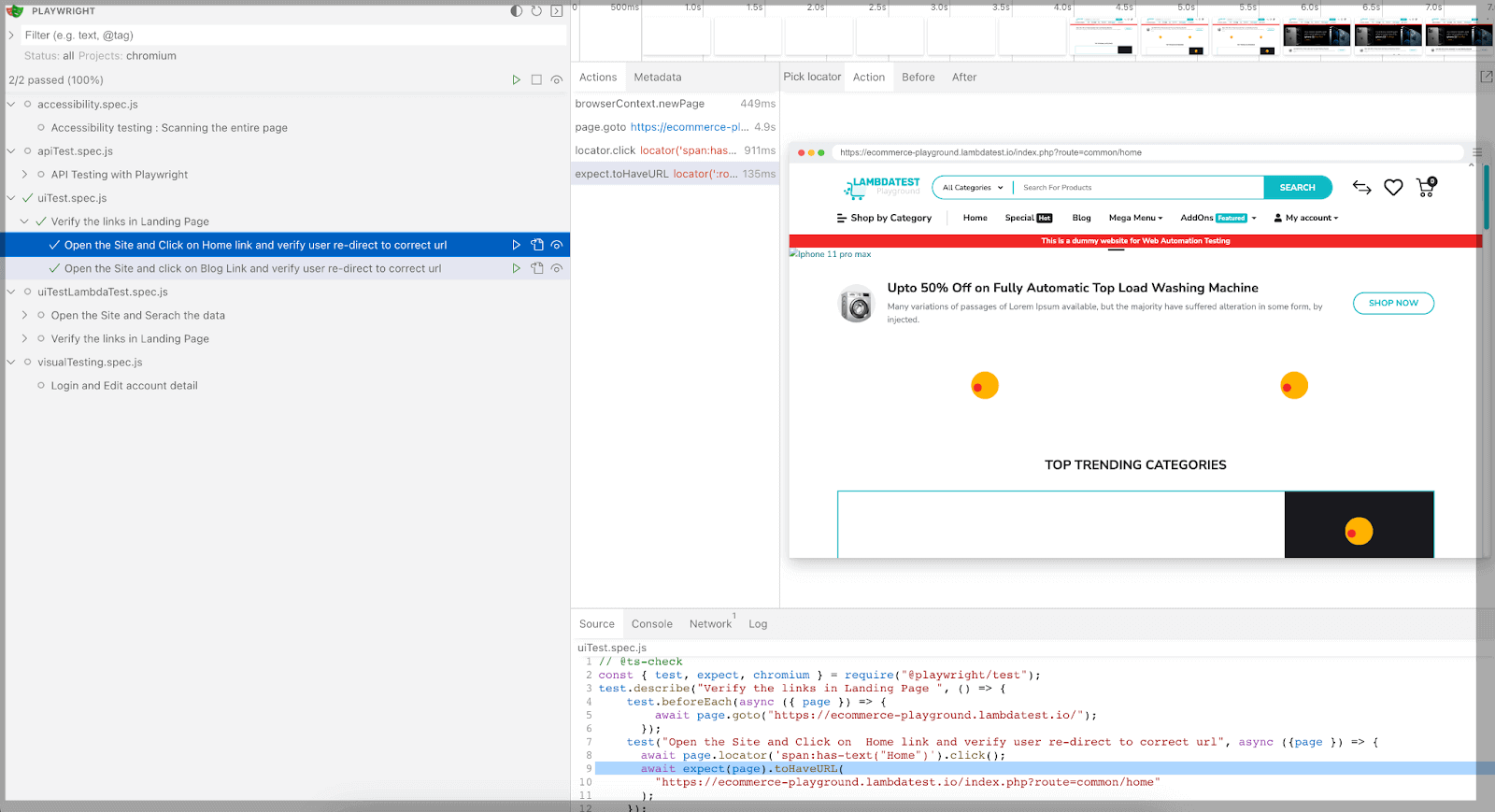Select the locator.click action row
Screen dimensions: 1495x812
pos(676,150)
